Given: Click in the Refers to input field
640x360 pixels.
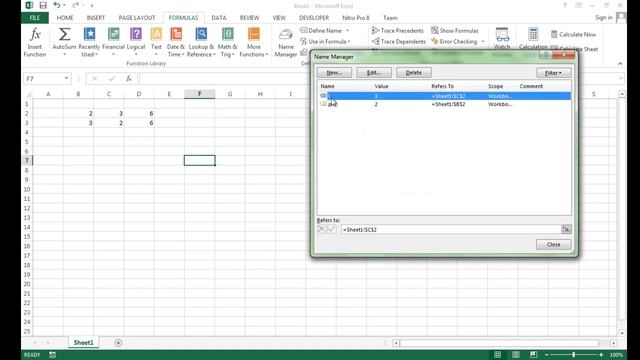Looking at the screenshot, I should (x=451, y=230).
